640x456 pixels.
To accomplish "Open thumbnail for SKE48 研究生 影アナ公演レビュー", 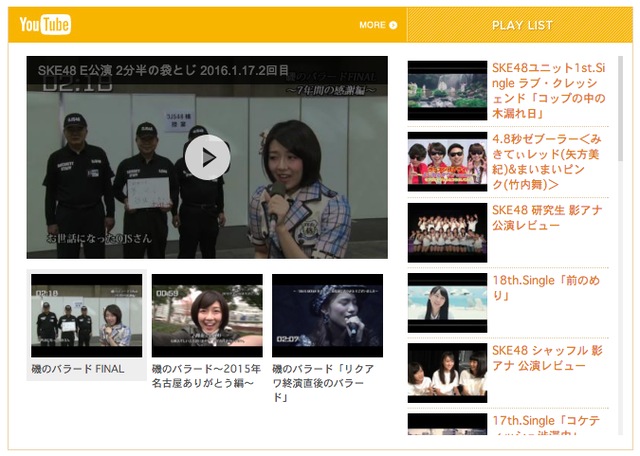I will coord(447,232).
